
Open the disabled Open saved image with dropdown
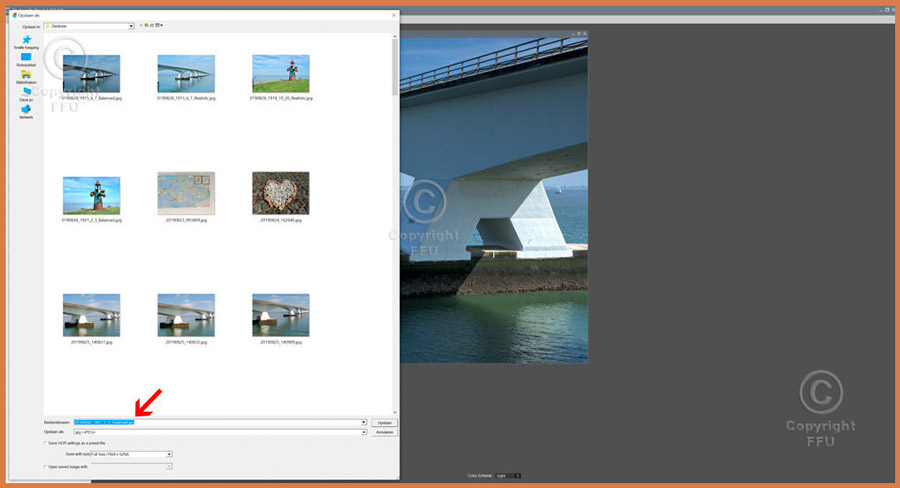131,467
